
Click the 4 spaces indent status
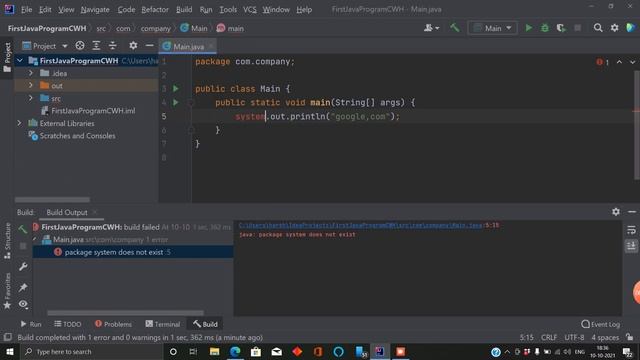(x=605, y=338)
